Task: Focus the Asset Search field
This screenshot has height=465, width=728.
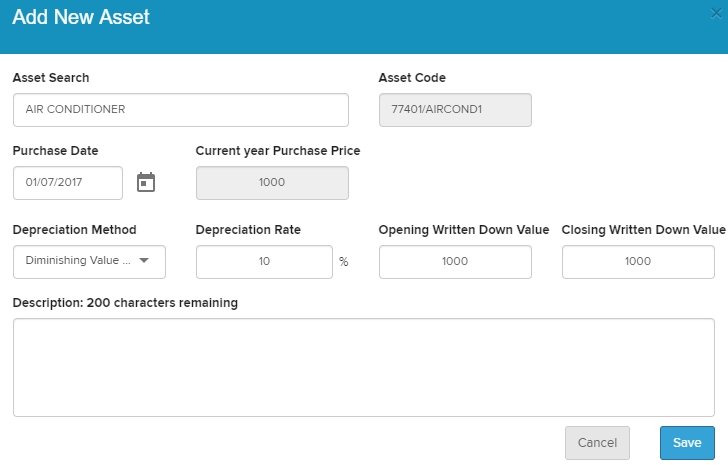Action: click(x=180, y=110)
